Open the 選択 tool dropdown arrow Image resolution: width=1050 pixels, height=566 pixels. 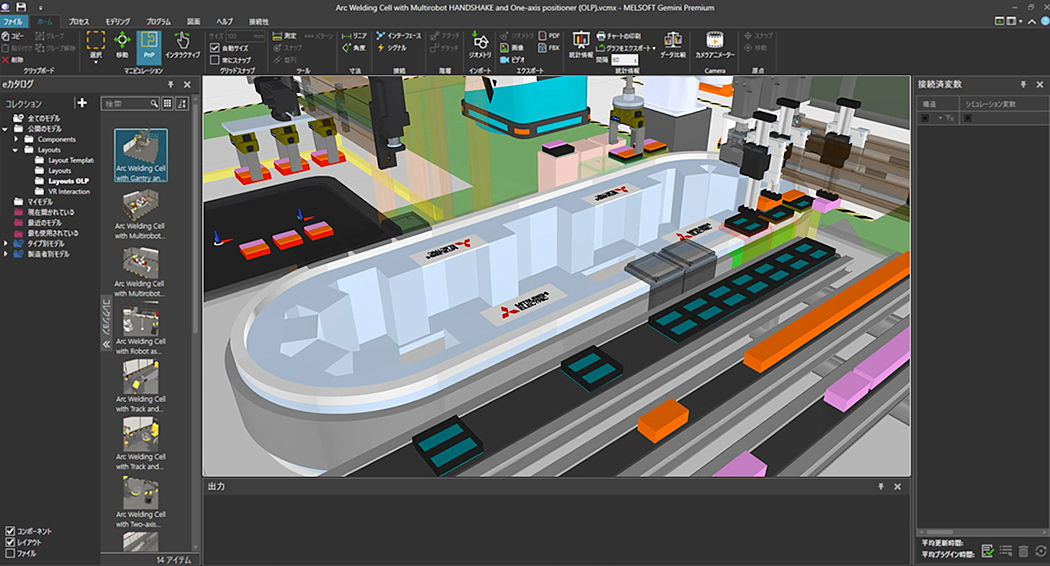point(96,62)
